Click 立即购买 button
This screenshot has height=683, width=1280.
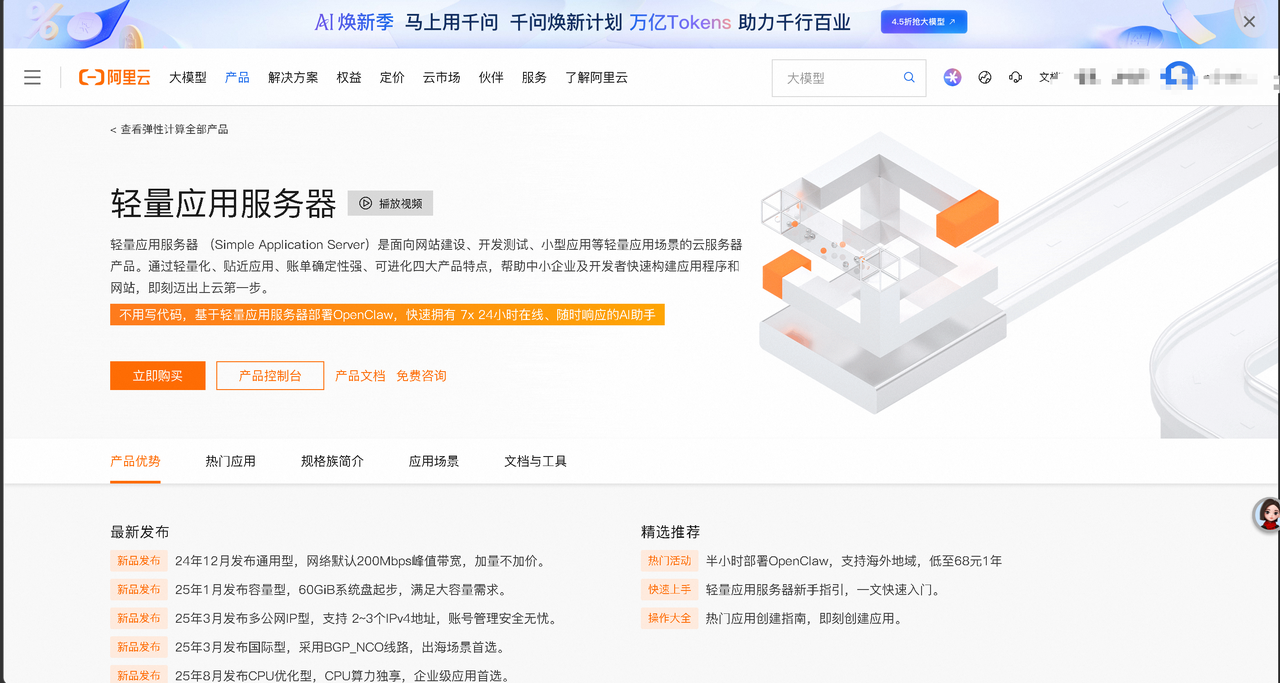click(158, 376)
